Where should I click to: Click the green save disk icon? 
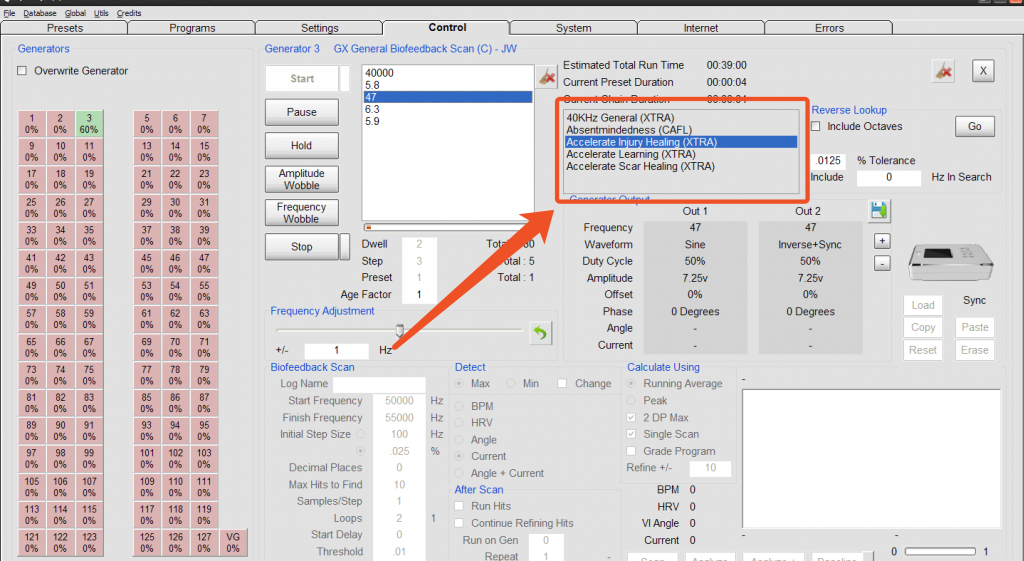(x=879, y=210)
